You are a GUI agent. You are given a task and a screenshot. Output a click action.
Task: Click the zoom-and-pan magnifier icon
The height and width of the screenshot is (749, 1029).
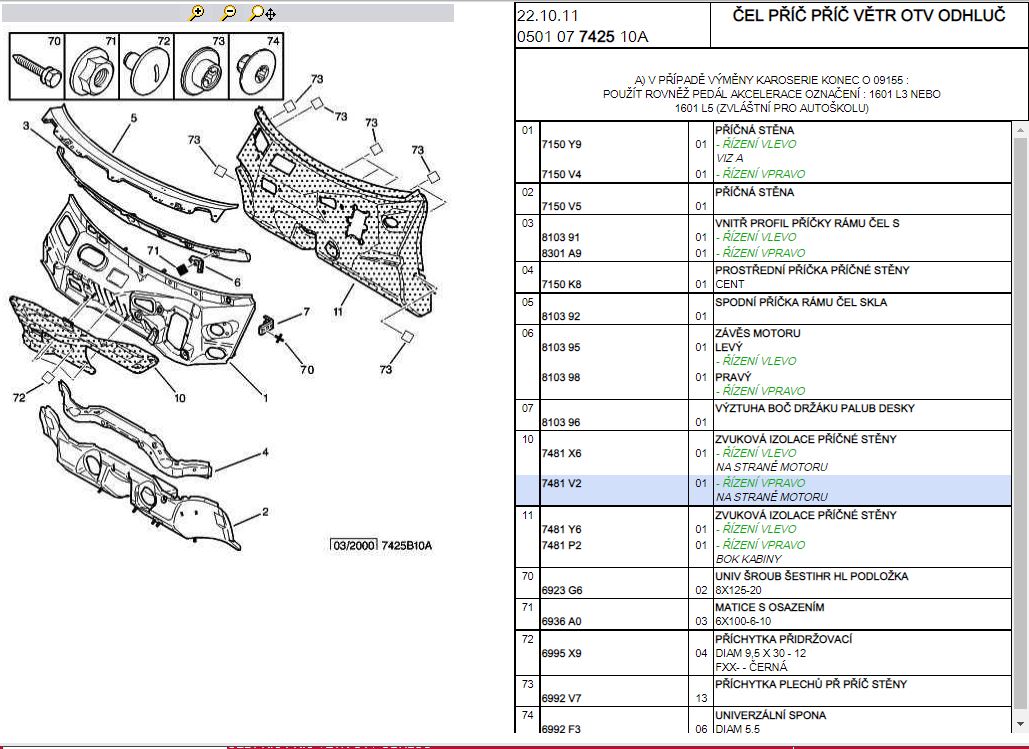[262, 13]
